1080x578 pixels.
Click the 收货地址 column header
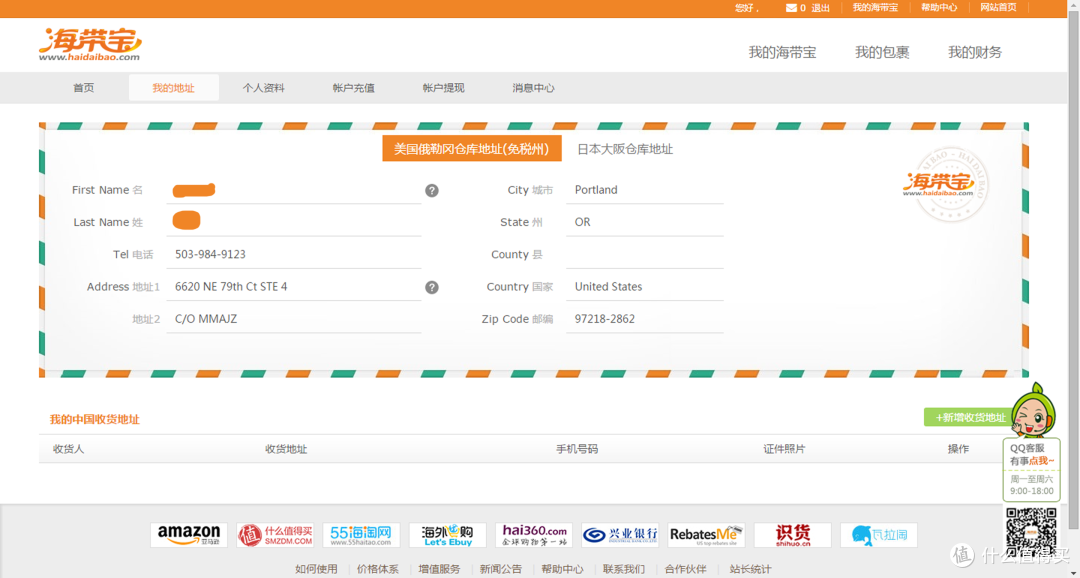click(286, 449)
